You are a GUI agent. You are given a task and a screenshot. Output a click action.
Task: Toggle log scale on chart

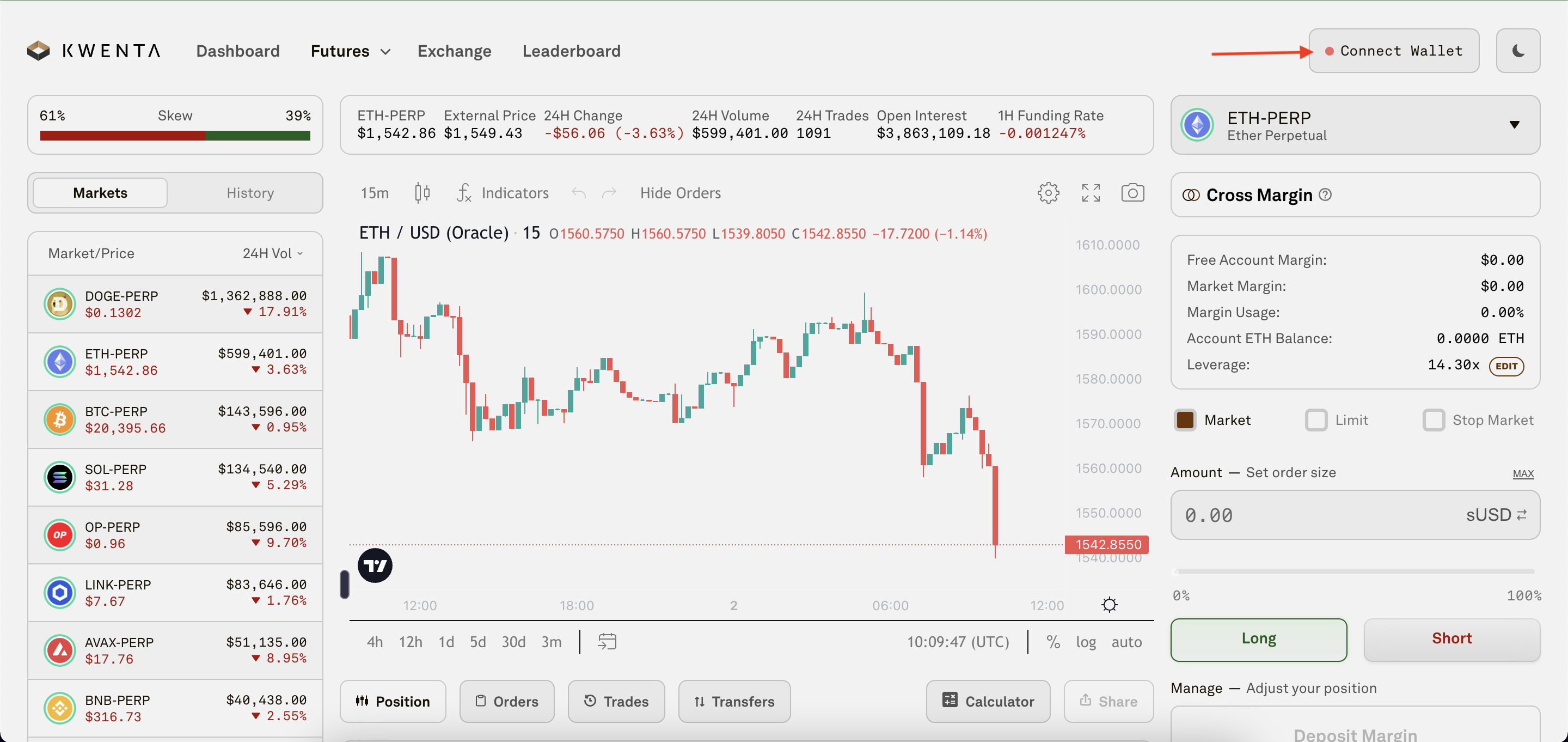[x=1086, y=642]
